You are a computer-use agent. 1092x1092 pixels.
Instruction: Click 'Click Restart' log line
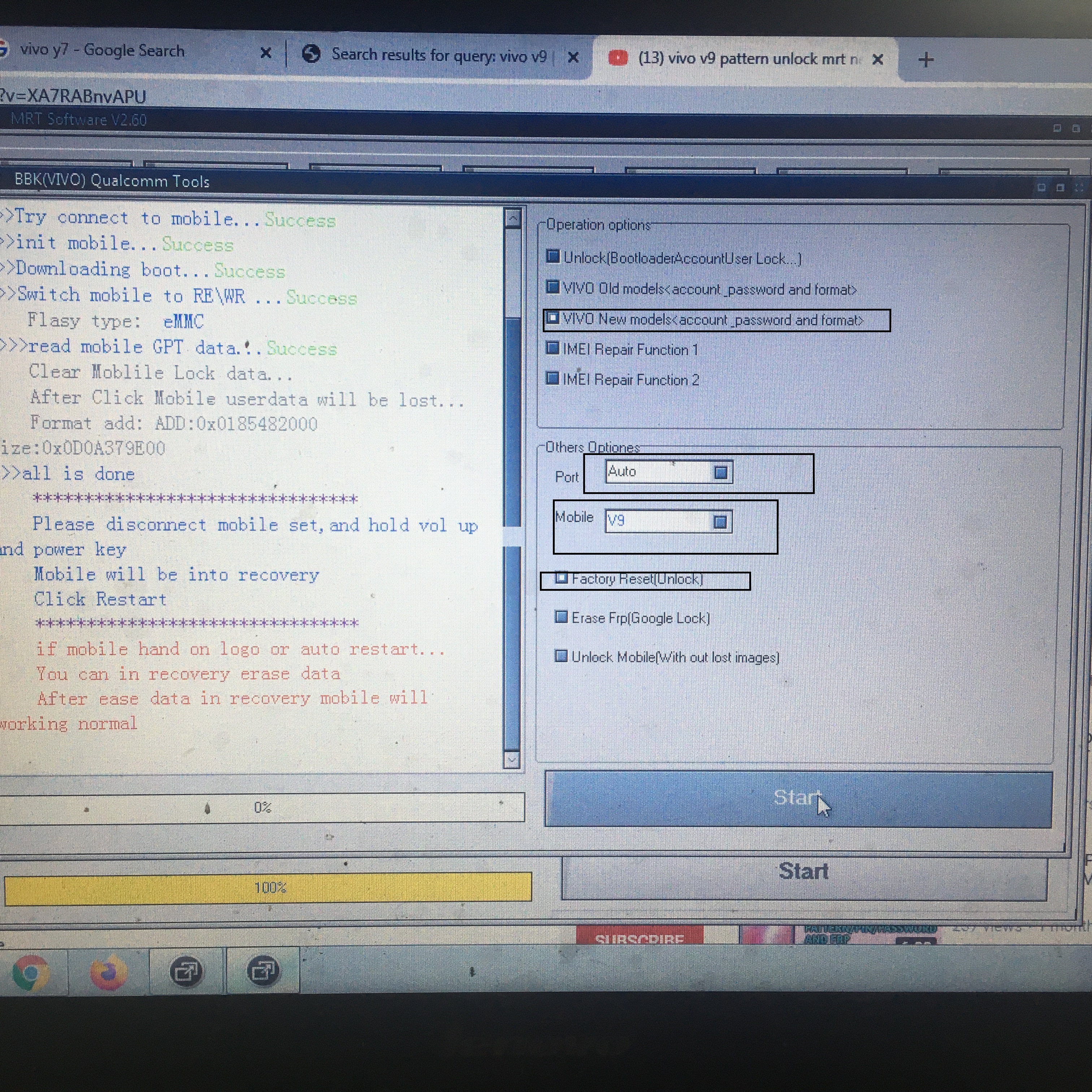pos(100,599)
